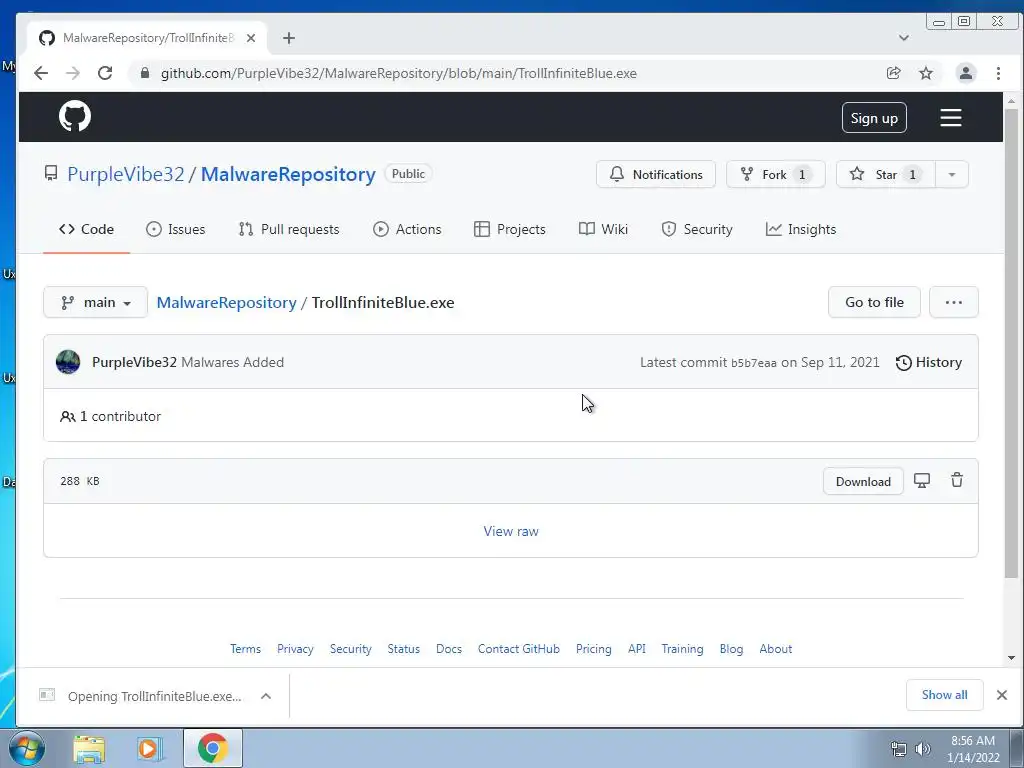
Task: Open the three-dot file options menu
Action: [953, 302]
